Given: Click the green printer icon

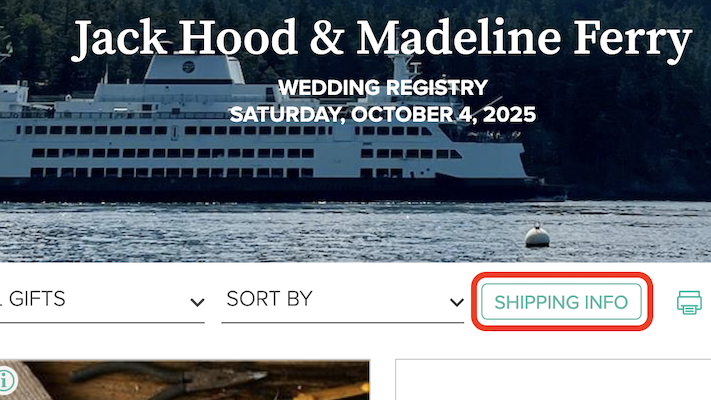Looking at the screenshot, I should [689, 302].
